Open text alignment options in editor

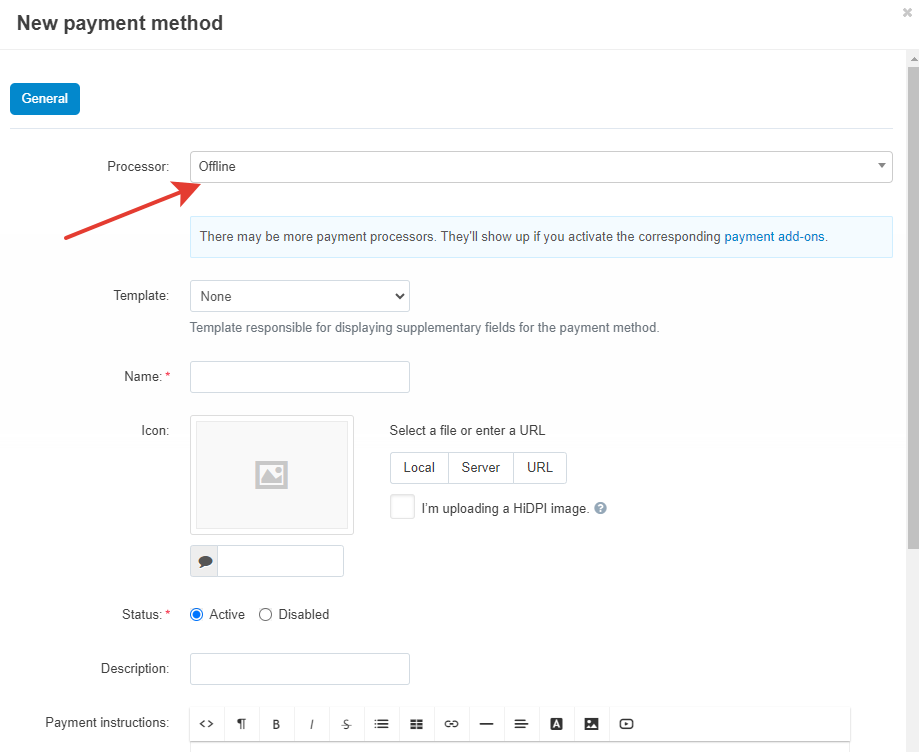[x=521, y=724]
